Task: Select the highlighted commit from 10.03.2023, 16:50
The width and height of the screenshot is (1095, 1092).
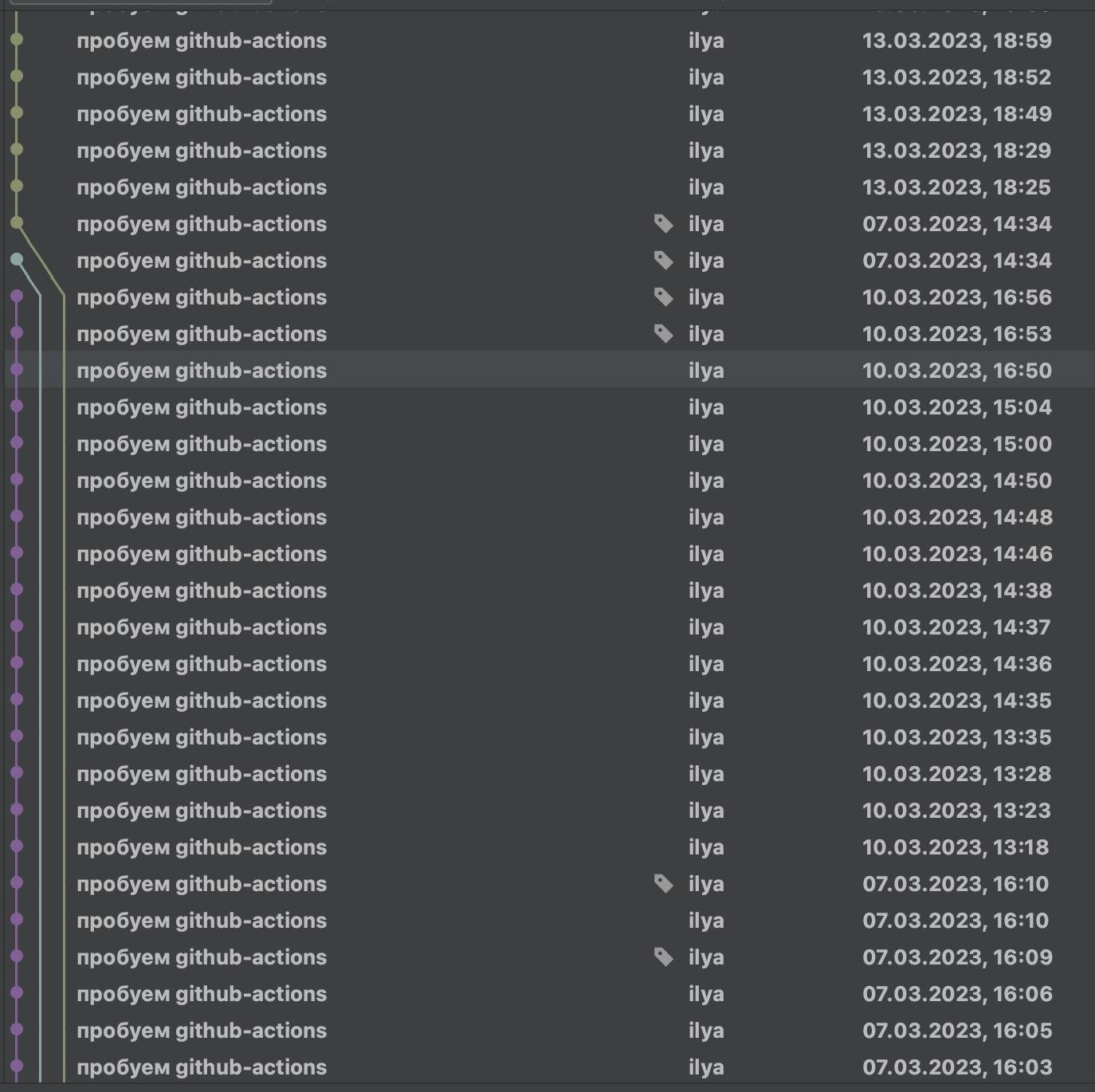Action: point(202,371)
